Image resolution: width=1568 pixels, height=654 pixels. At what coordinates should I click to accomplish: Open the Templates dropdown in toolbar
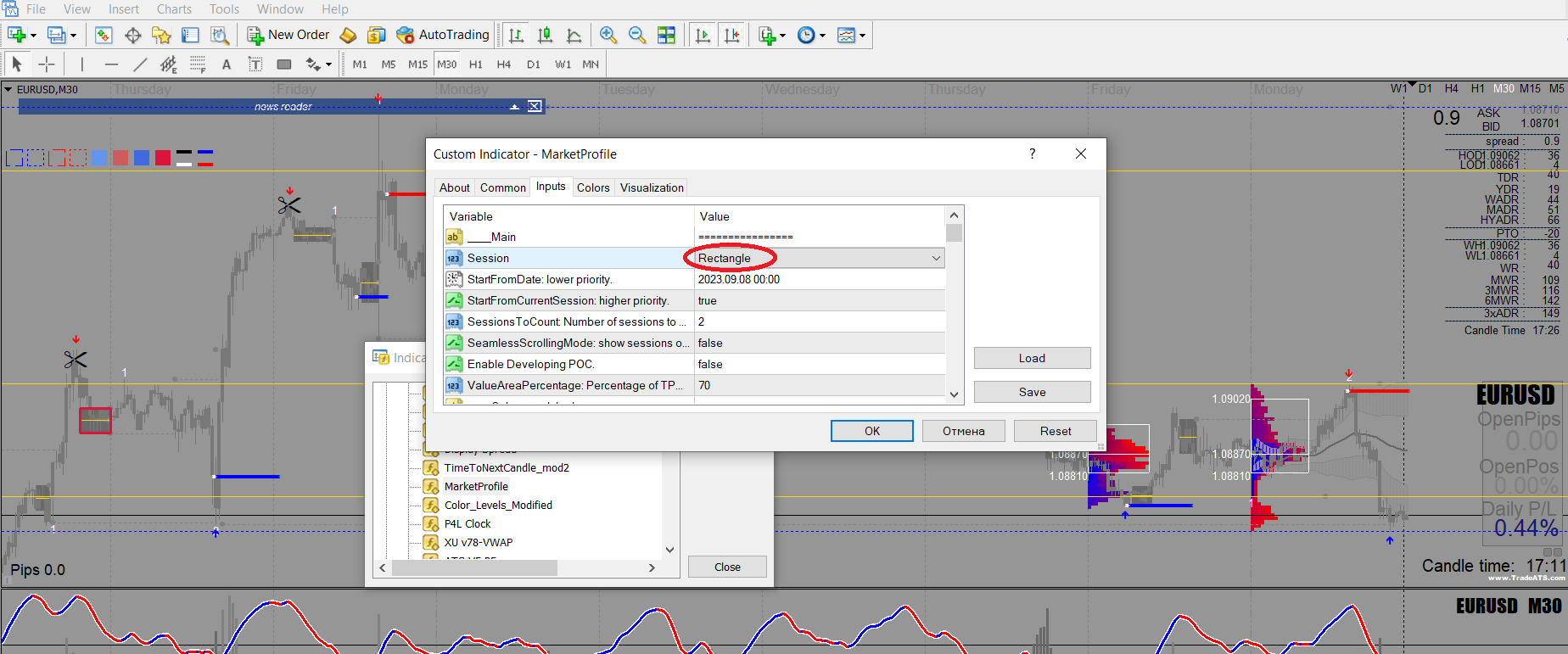pyautogui.click(x=862, y=36)
